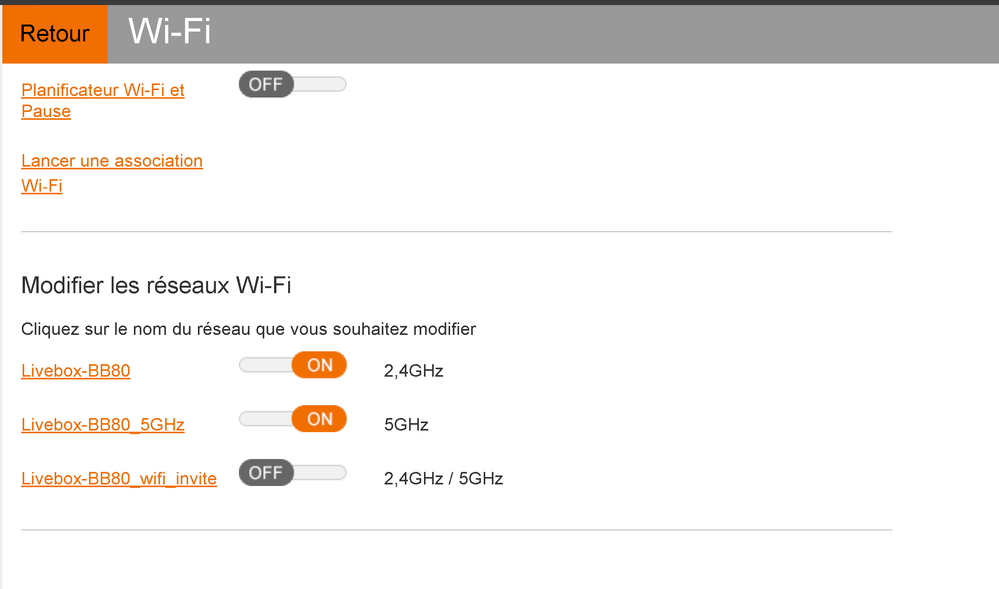Image resolution: width=999 pixels, height=589 pixels.
Task: Click the Retour button to go back
Action: pos(54,33)
